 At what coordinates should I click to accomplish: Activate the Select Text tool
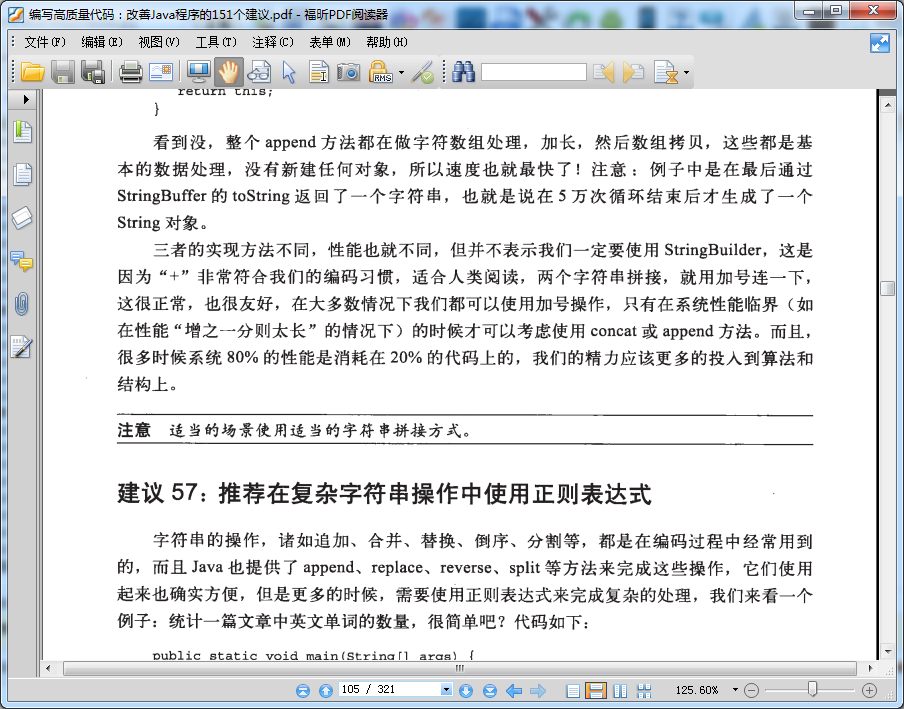[318, 73]
